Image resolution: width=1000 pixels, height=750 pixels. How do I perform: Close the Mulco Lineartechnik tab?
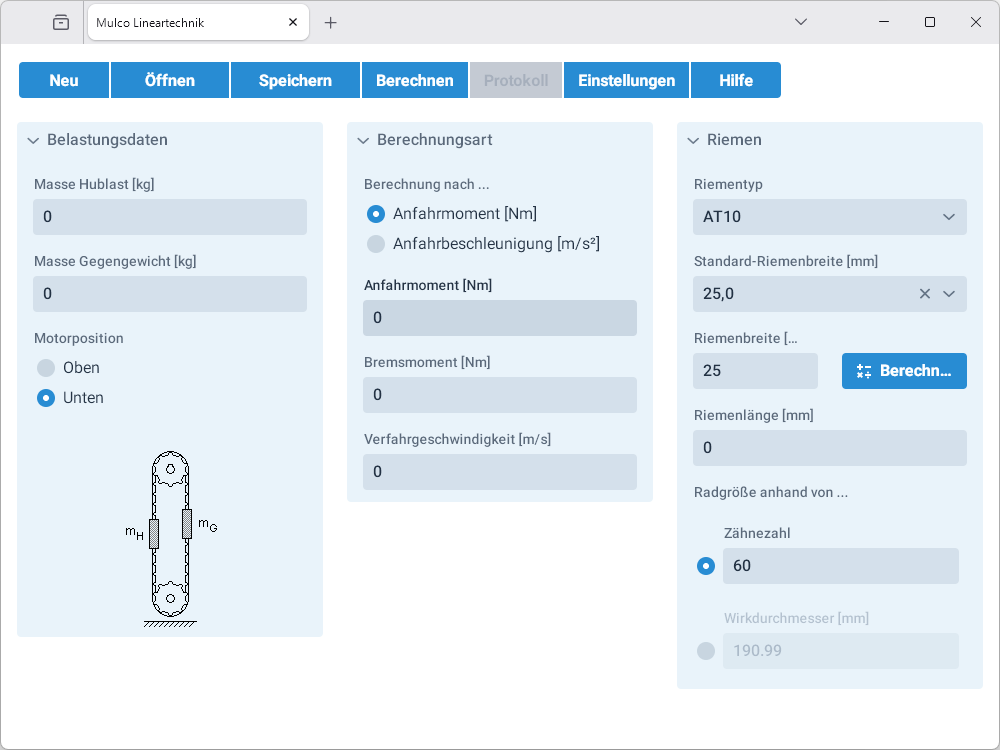click(292, 22)
